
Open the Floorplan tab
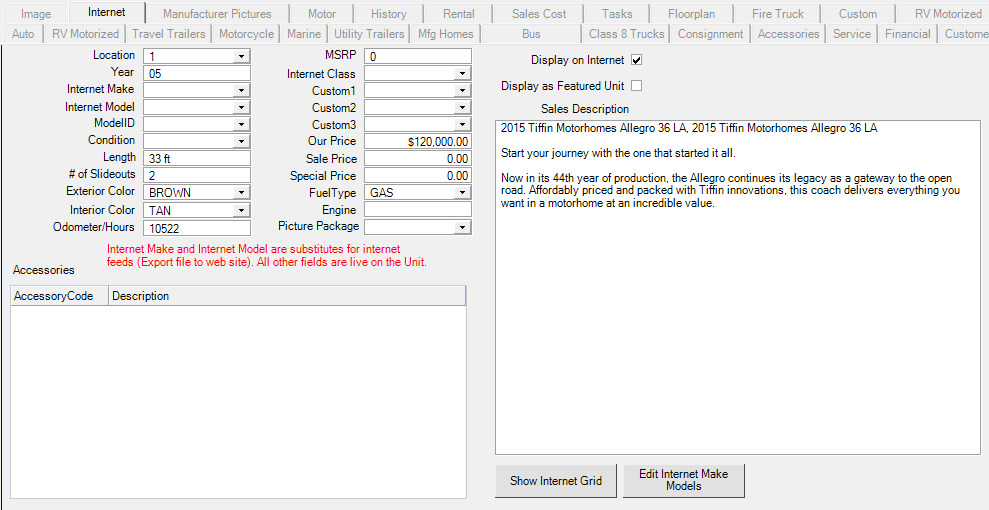pos(692,14)
